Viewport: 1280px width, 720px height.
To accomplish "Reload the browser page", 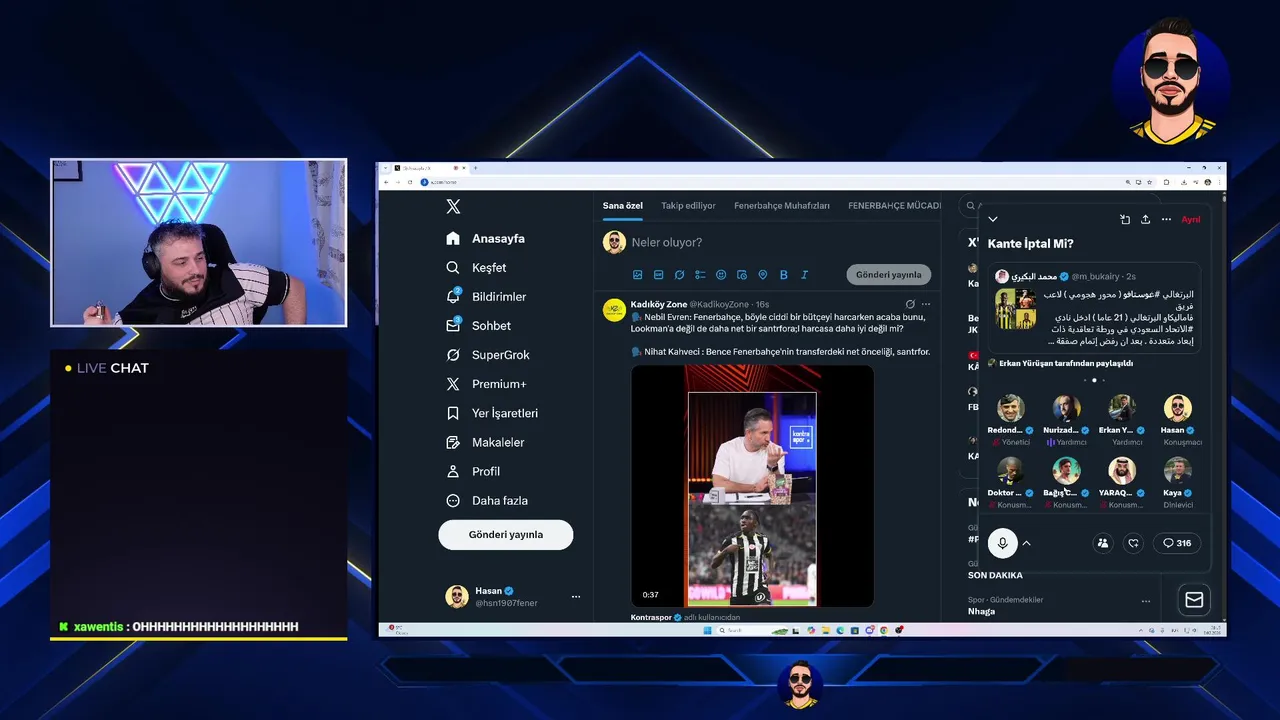I will (409, 182).
